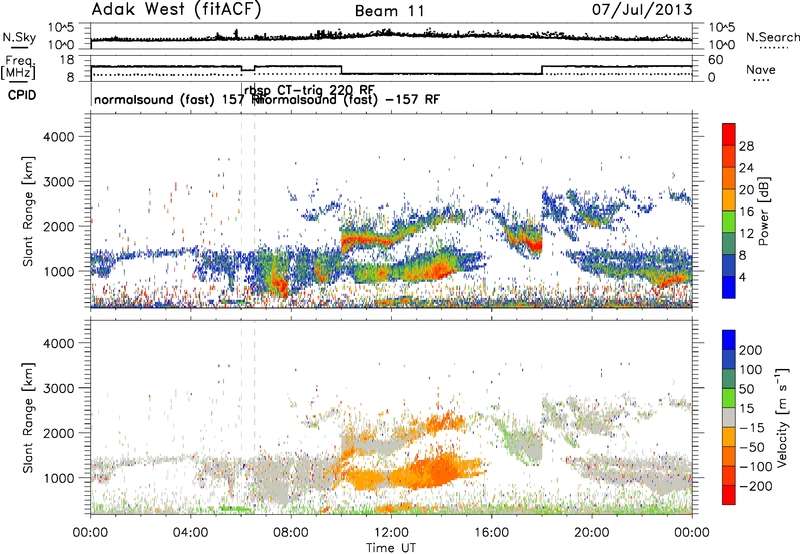800x554 pixels.
Task: Click the 'Velocity [m s^-1]' colorbar title
Action: click(783, 417)
